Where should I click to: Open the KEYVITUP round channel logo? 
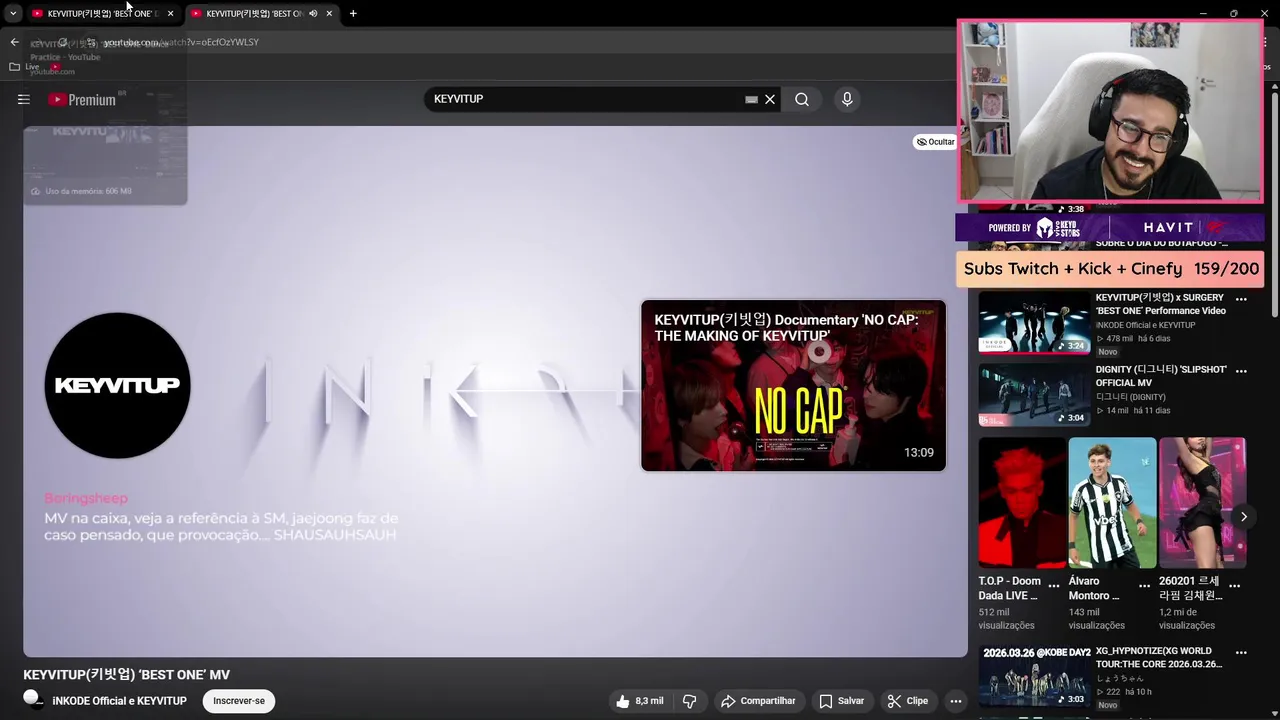pos(118,385)
